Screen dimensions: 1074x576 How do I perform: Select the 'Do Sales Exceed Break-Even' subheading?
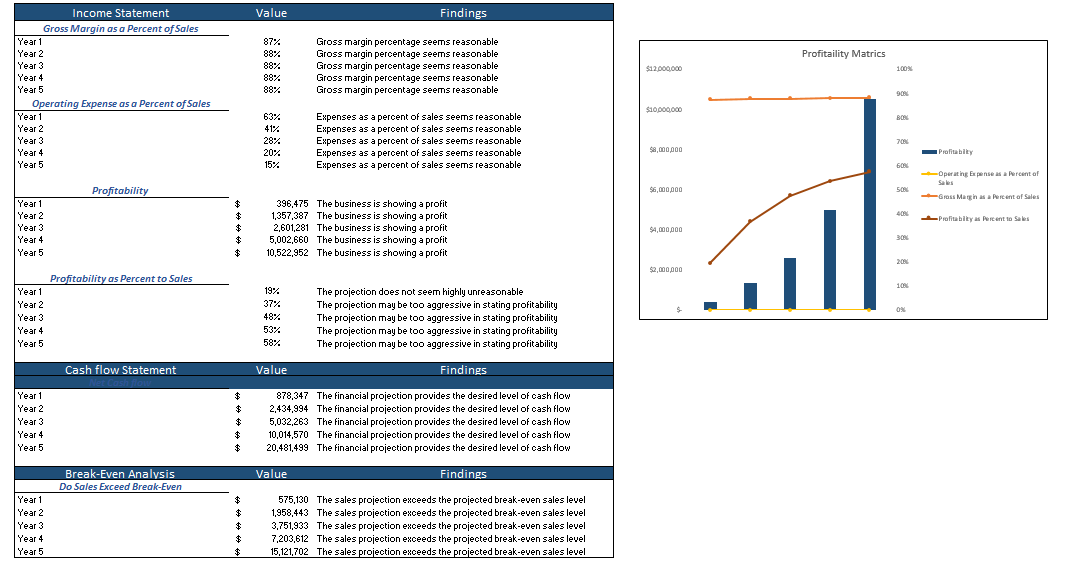coord(121,487)
